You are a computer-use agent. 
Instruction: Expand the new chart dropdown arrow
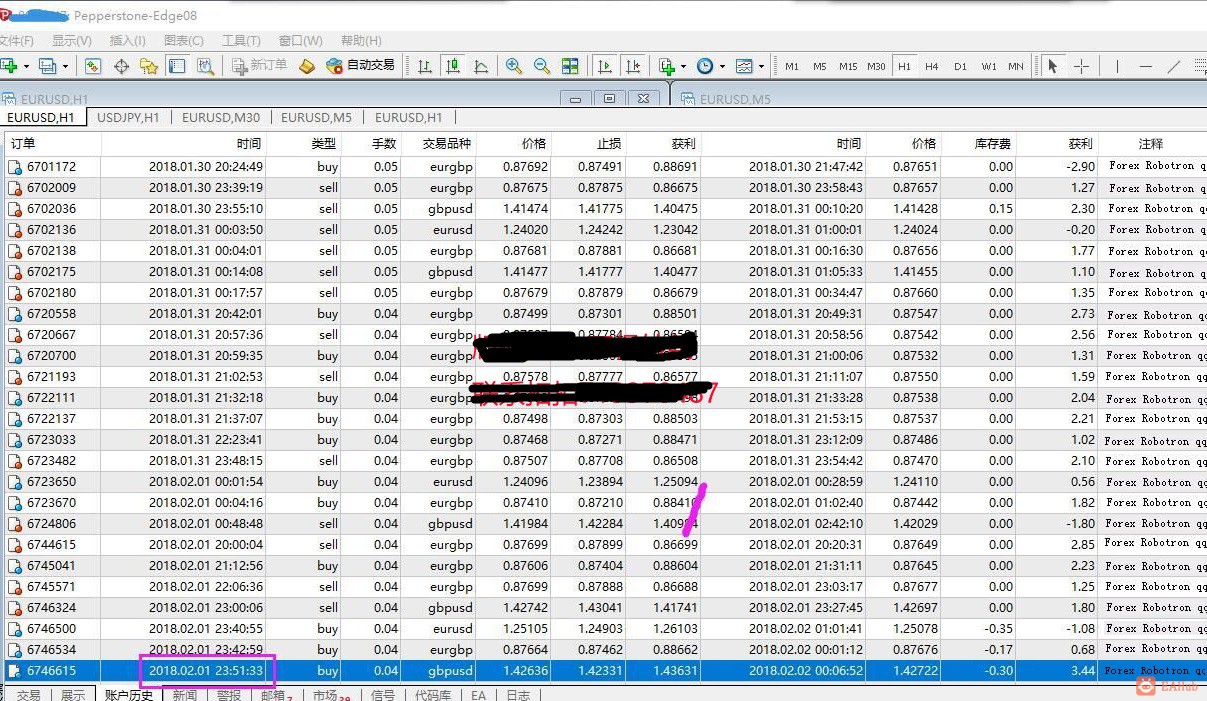point(24,66)
